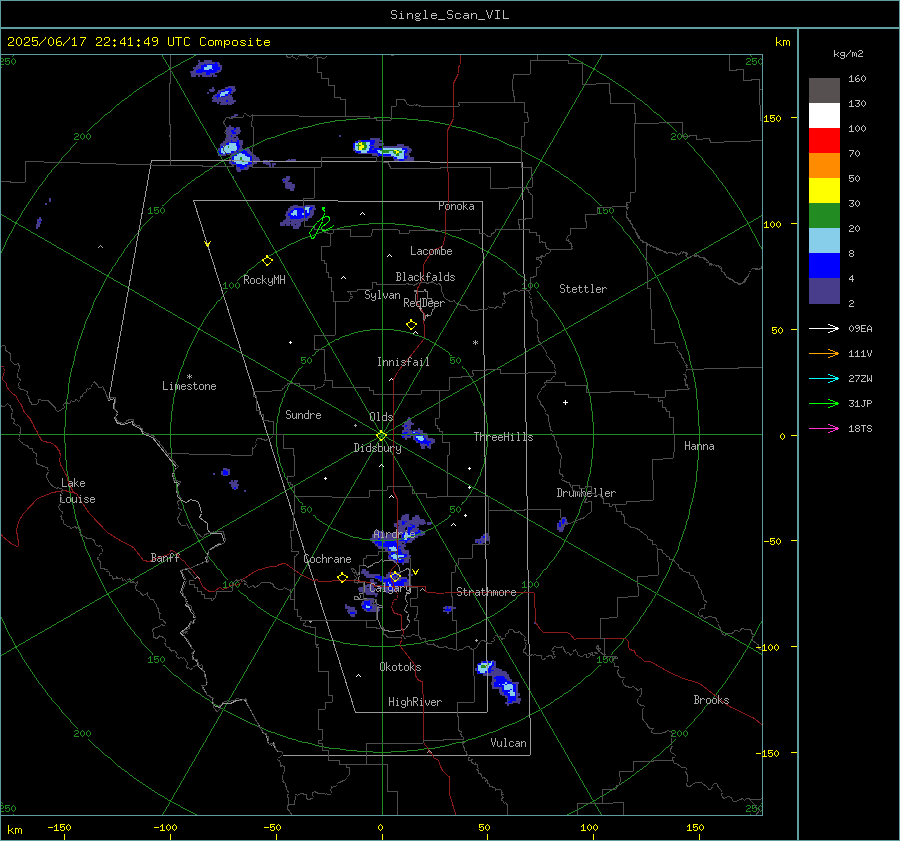900x841 pixels.
Task: Click the gray 160 kg/m2 legend swatch
Action: click(x=824, y=91)
